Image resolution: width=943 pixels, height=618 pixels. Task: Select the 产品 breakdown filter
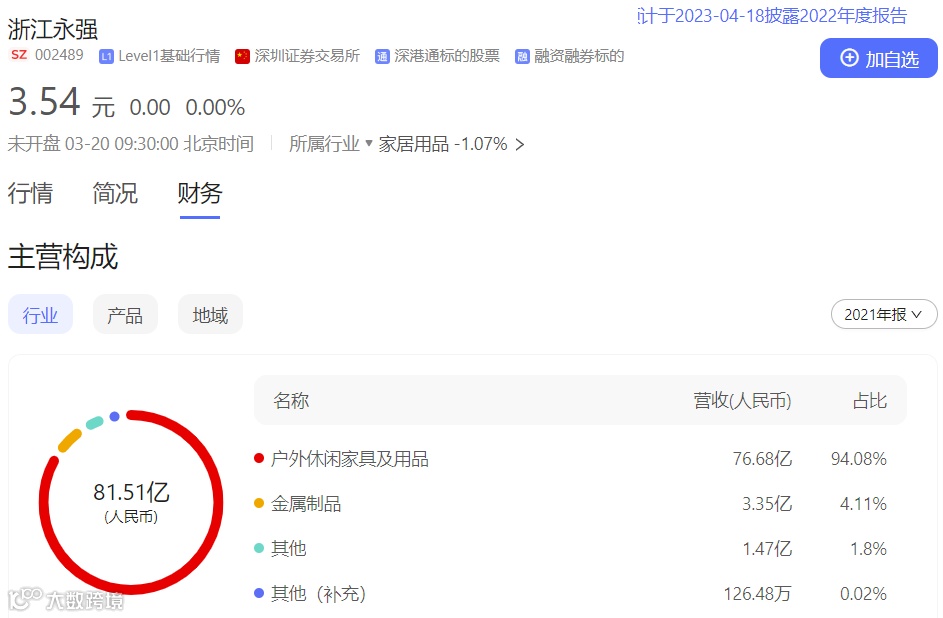(x=125, y=314)
